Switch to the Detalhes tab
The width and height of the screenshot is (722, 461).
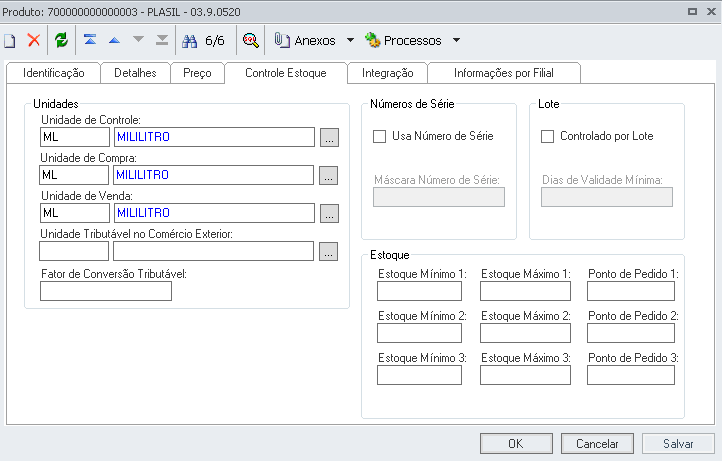click(x=135, y=73)
